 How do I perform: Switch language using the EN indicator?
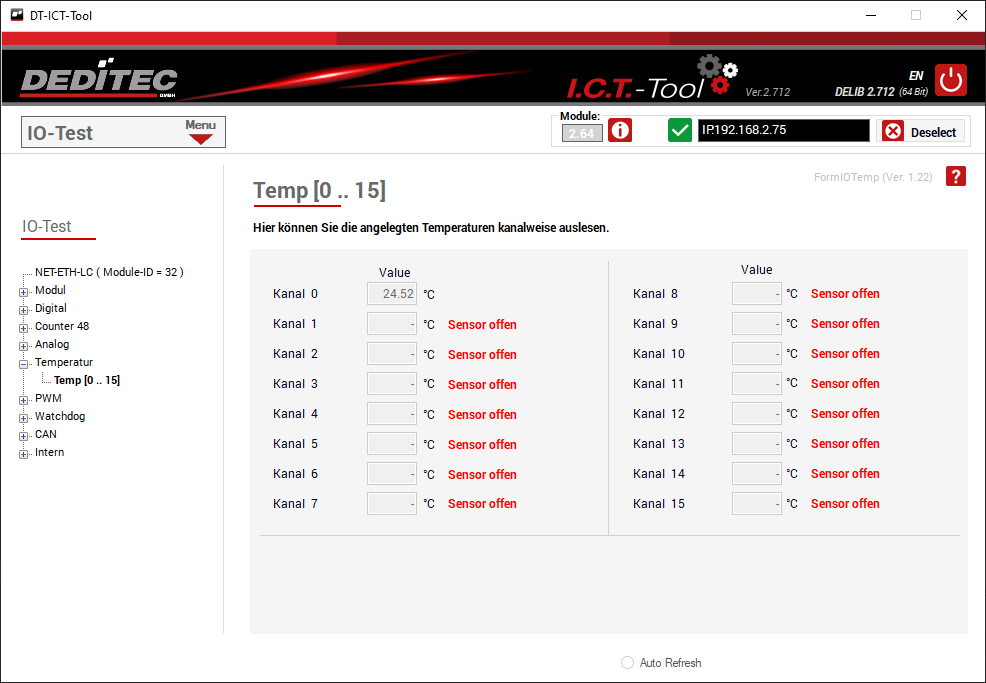tap(915, 75)
